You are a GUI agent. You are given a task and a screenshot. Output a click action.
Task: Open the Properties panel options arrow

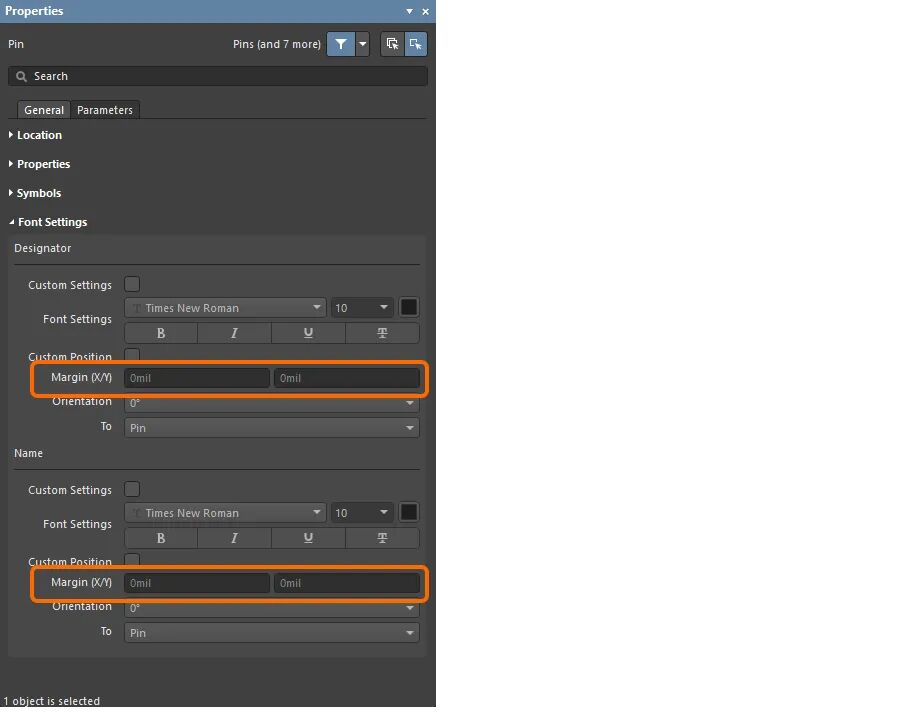coord(409,11)
